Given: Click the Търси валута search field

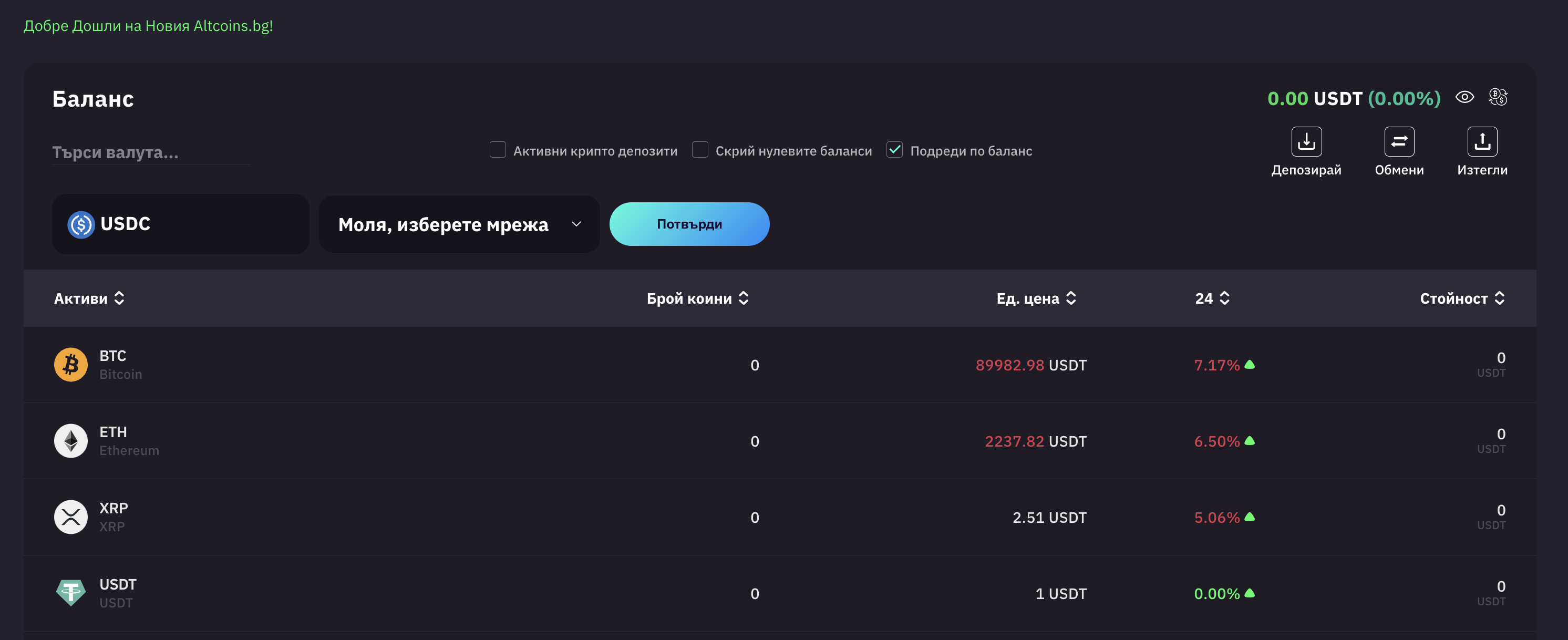Looking at the screenshot, I should tap(151, 152).
